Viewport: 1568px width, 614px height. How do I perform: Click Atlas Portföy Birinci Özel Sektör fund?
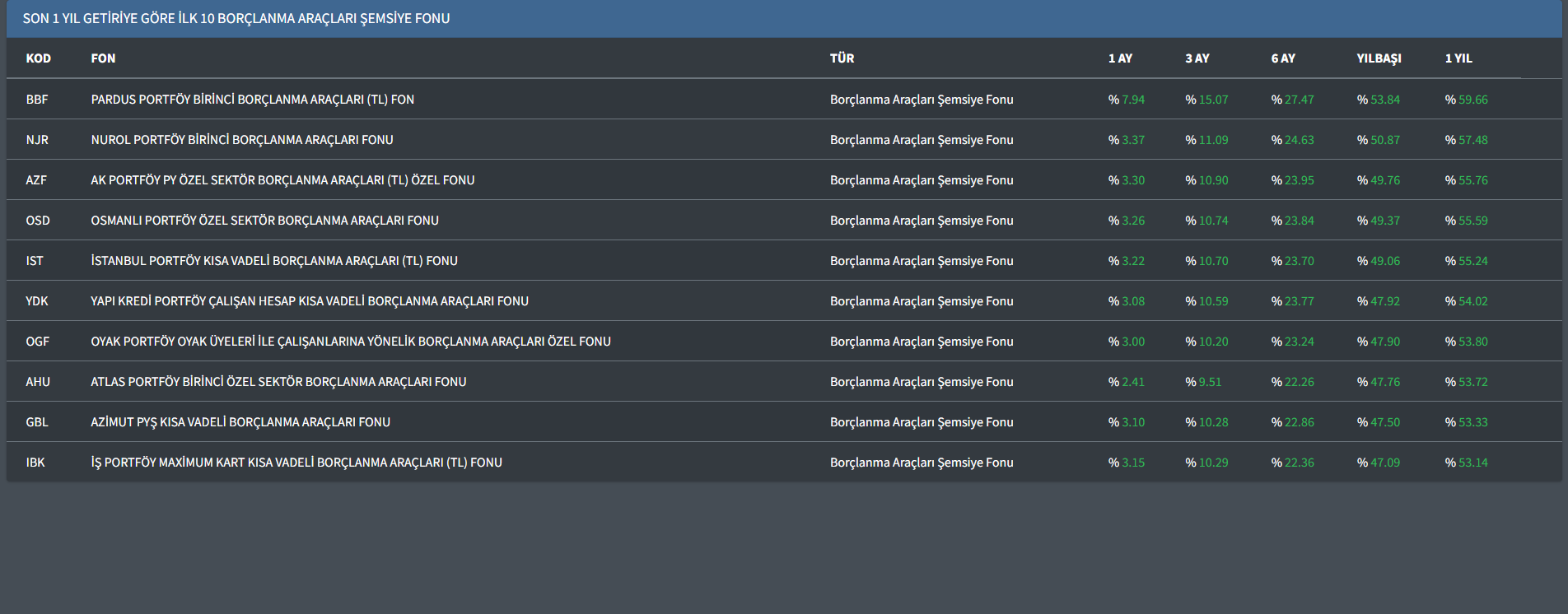tap(278, 382)
